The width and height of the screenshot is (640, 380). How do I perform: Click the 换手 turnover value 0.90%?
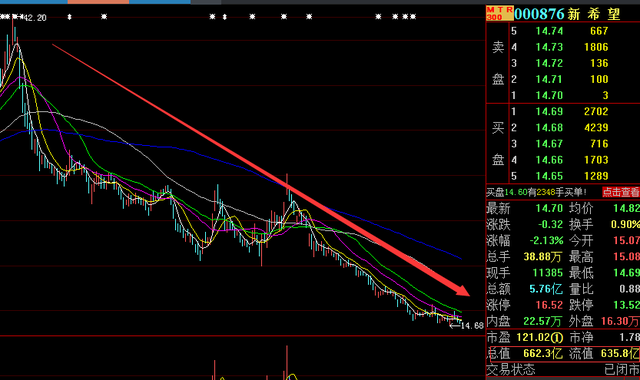tap(625, 224)
